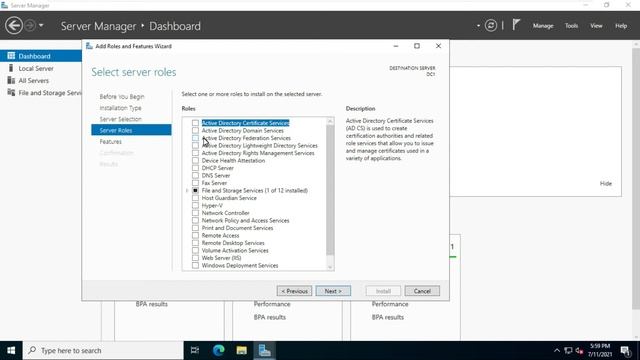Click the Server Manager back arrow
The width and height of the screenshot is (640, 360).
(x=14, y=26)
